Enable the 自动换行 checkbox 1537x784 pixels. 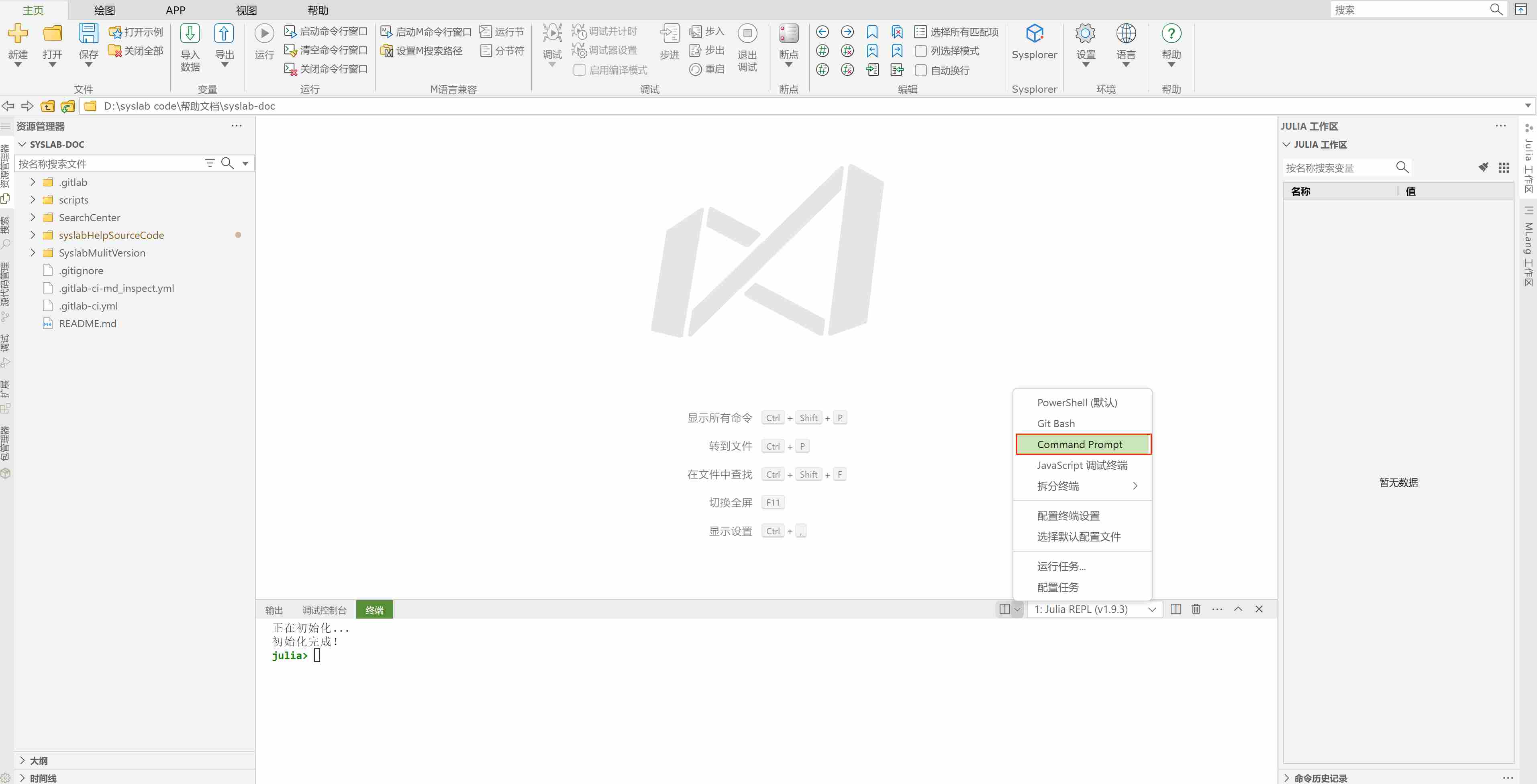(921, 70)
